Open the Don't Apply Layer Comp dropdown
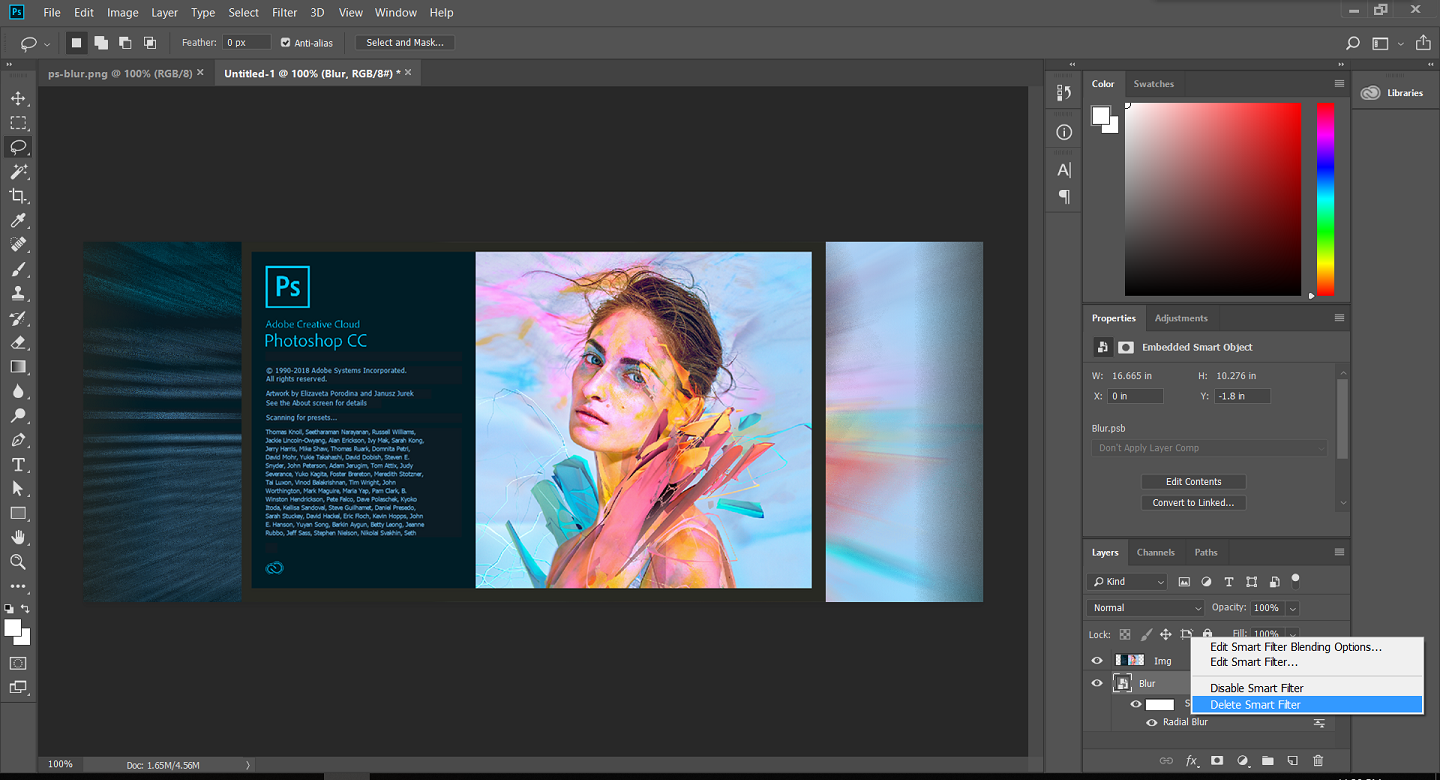Screen dimensions: 1440x780 click(1209, 448)
